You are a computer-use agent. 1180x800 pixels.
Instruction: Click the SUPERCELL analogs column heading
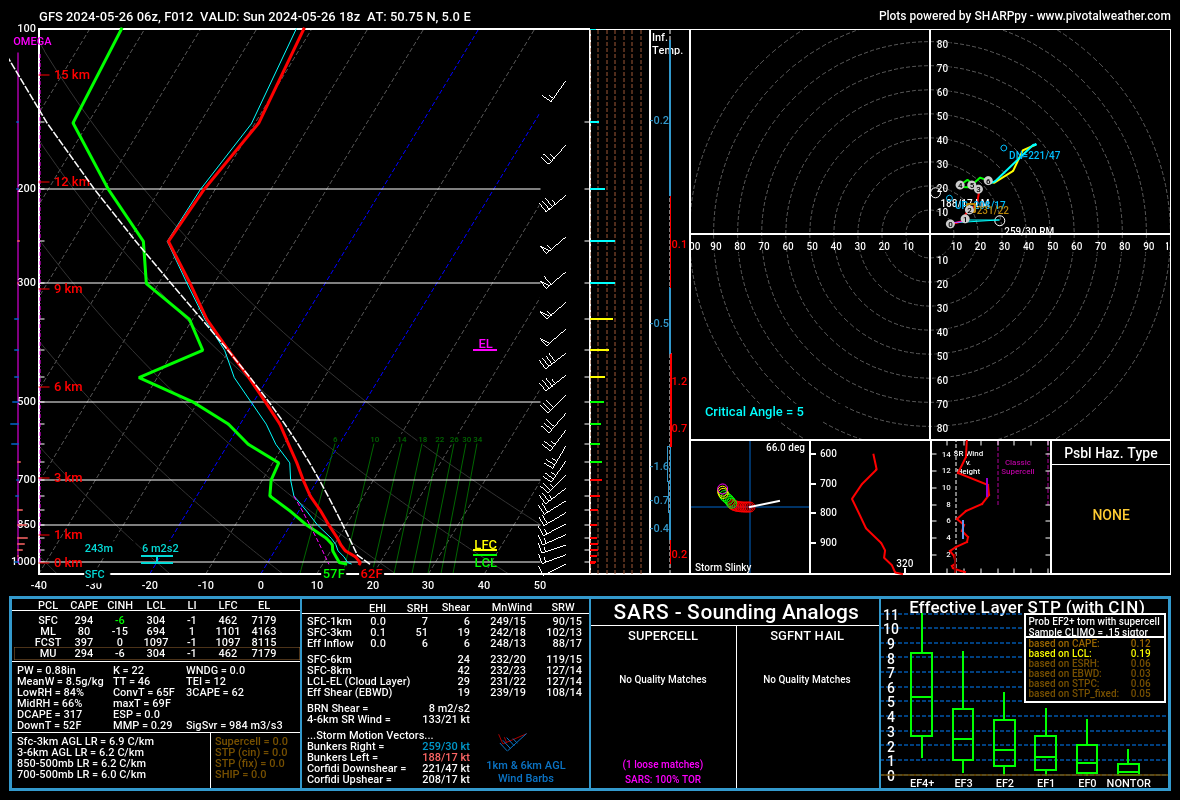(663, 636)
